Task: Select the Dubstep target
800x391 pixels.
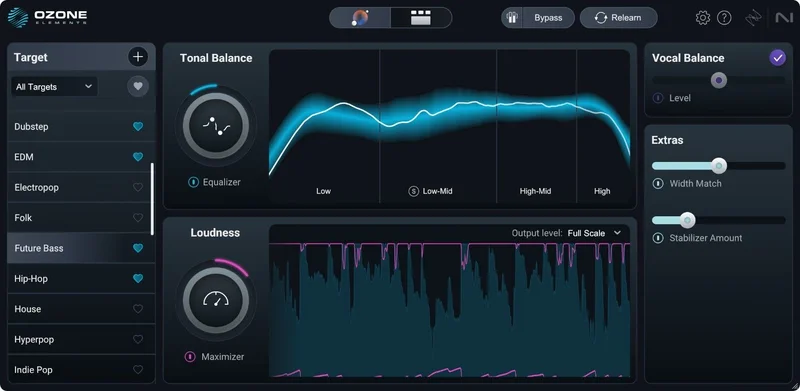Action: coord(81,127)
